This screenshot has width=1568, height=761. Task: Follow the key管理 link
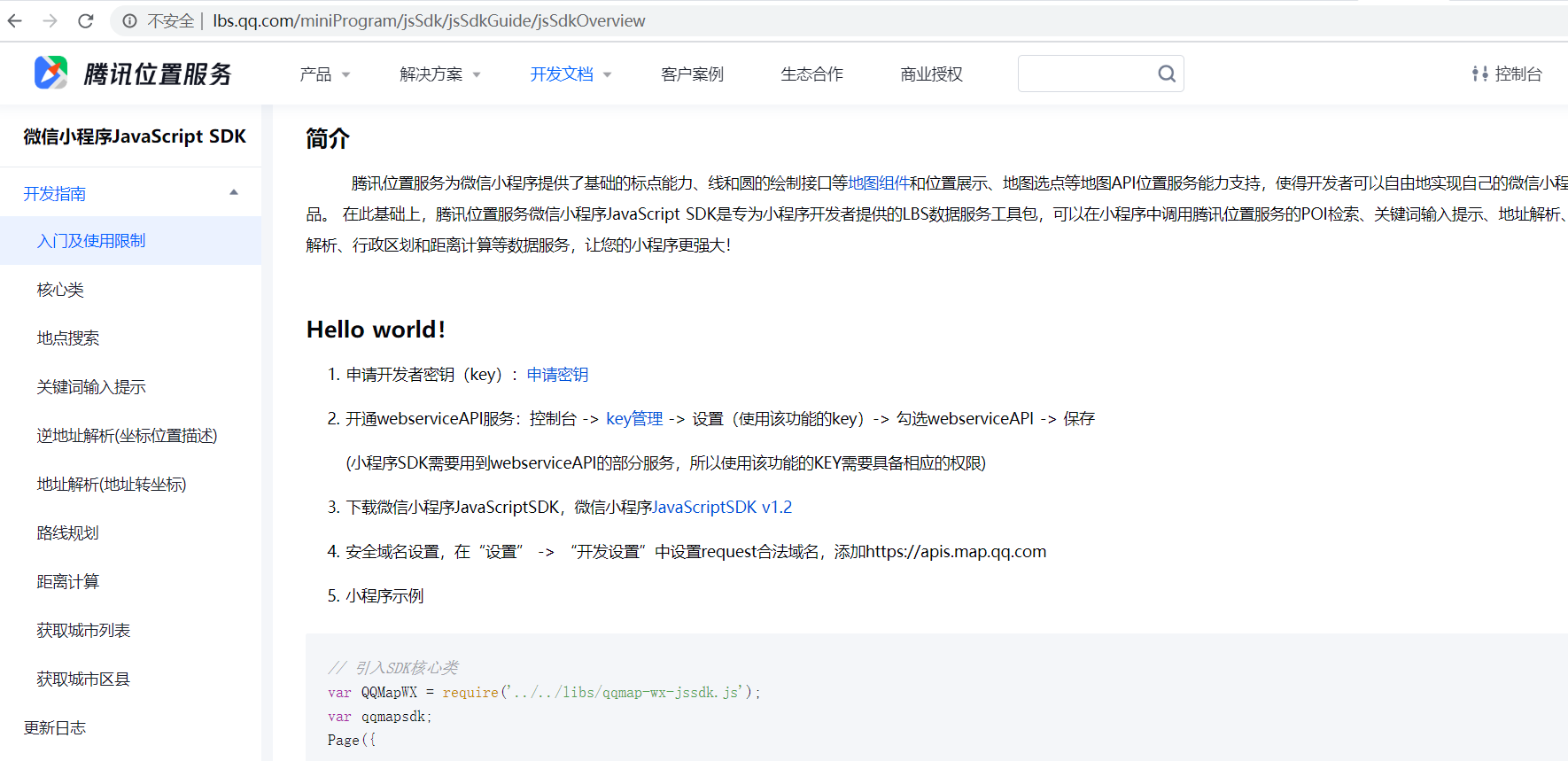(634, 419)
